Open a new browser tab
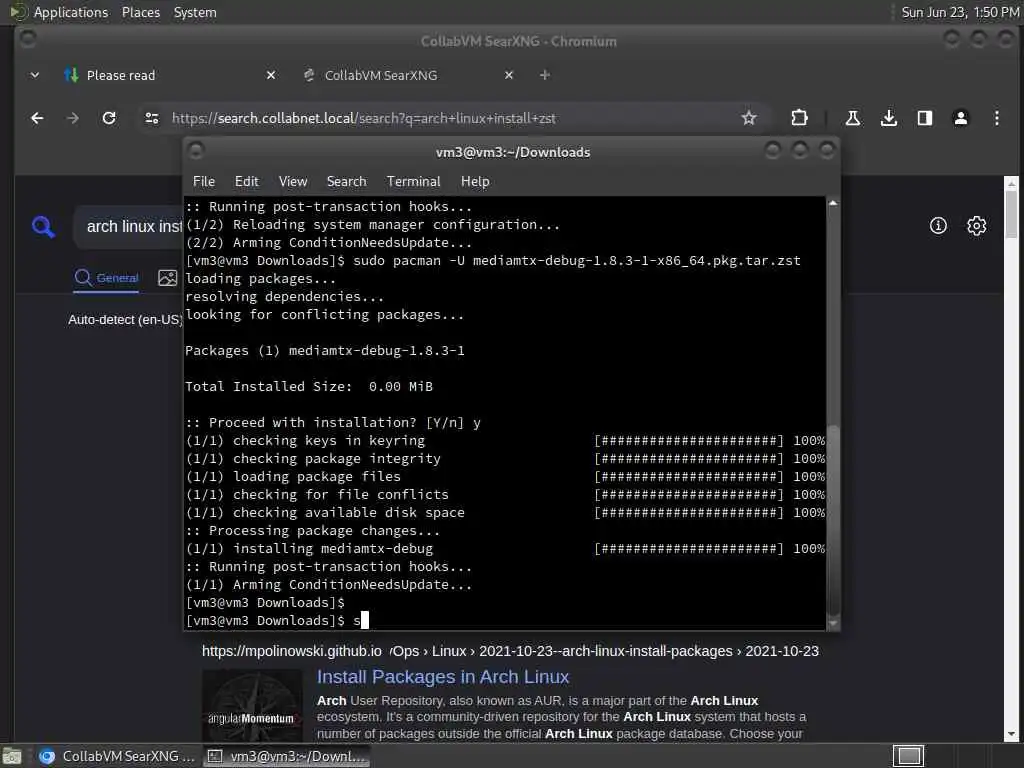This screenshot has height=768, width=1024. [545, 75]
